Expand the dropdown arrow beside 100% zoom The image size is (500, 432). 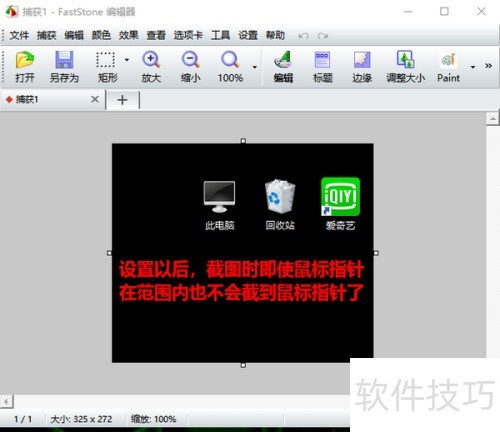(255, 67)
